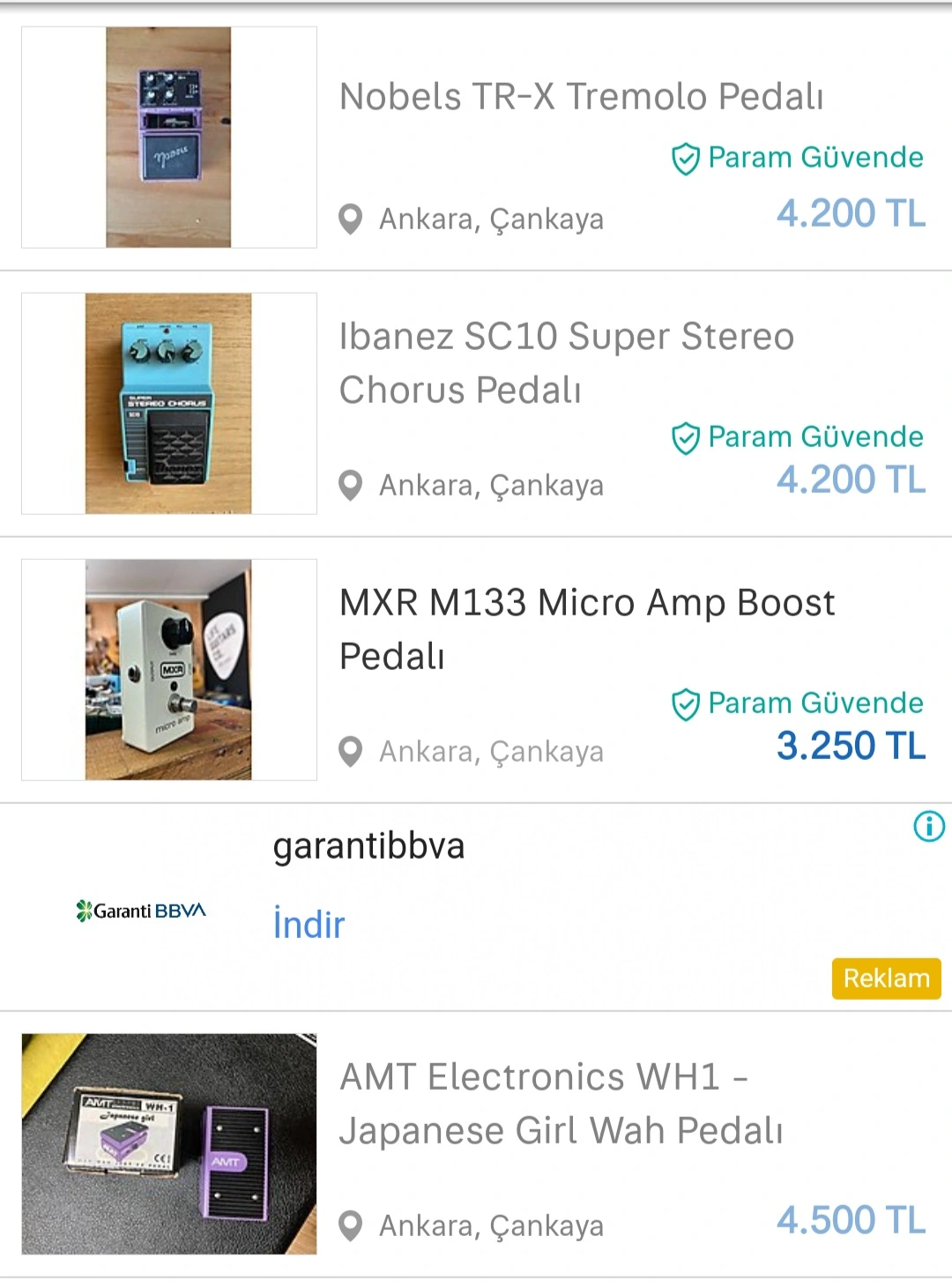The height and width of the screenshot is (1288, 952).
Task: Click the ad info icon
Action: [929, 826]
